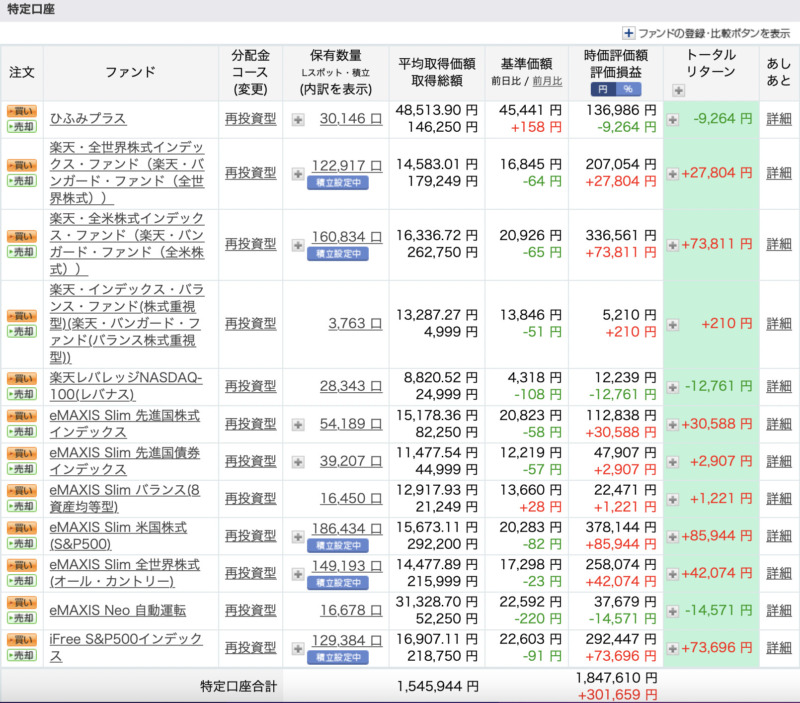Screen dimensions: 800x703
Task: Click the 前月比 header link
Action: click(547, 81)
